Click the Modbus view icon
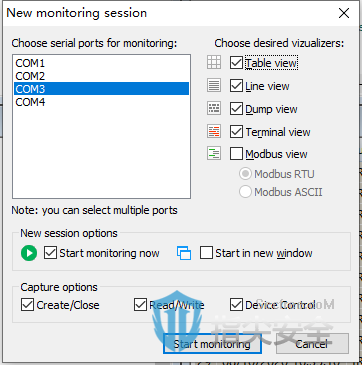 [214, 154]
